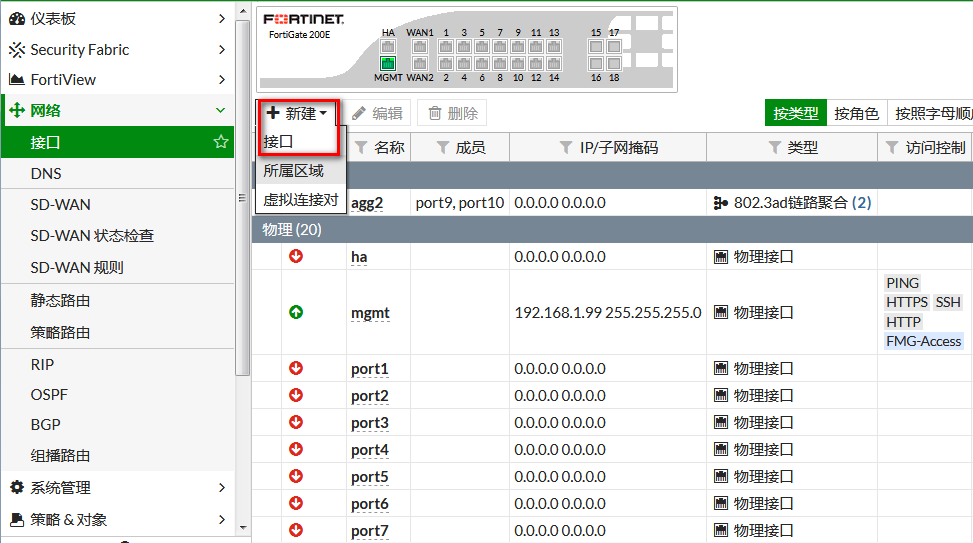The image size is (973, 543).
Task: Choose 虚拟连接对 from the 新建 menu
Action: 300,199
